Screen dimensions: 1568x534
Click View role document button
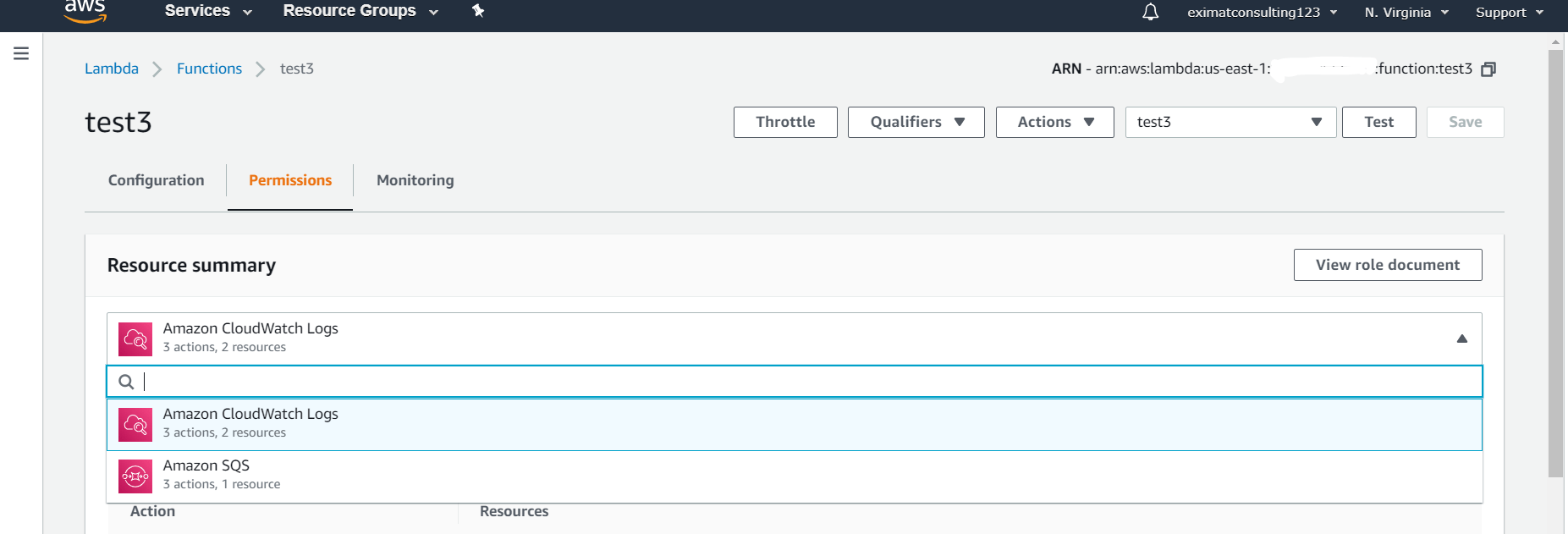(1388, 265)
